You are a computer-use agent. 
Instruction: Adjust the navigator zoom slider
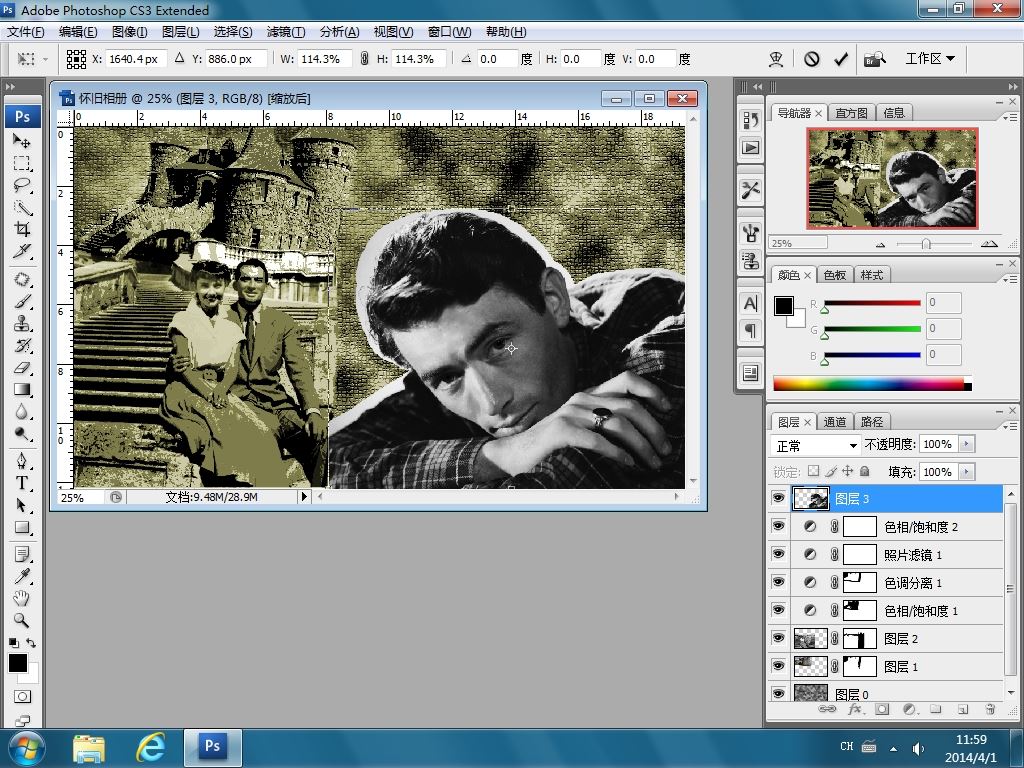click(x=926, y=244)
